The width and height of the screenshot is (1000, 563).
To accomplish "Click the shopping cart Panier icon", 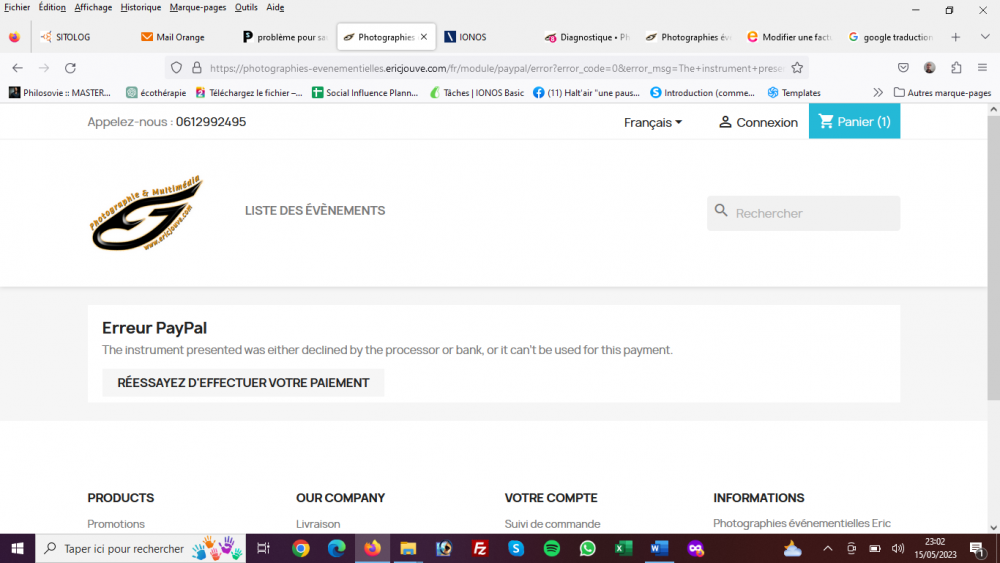I will pos(826,121).
